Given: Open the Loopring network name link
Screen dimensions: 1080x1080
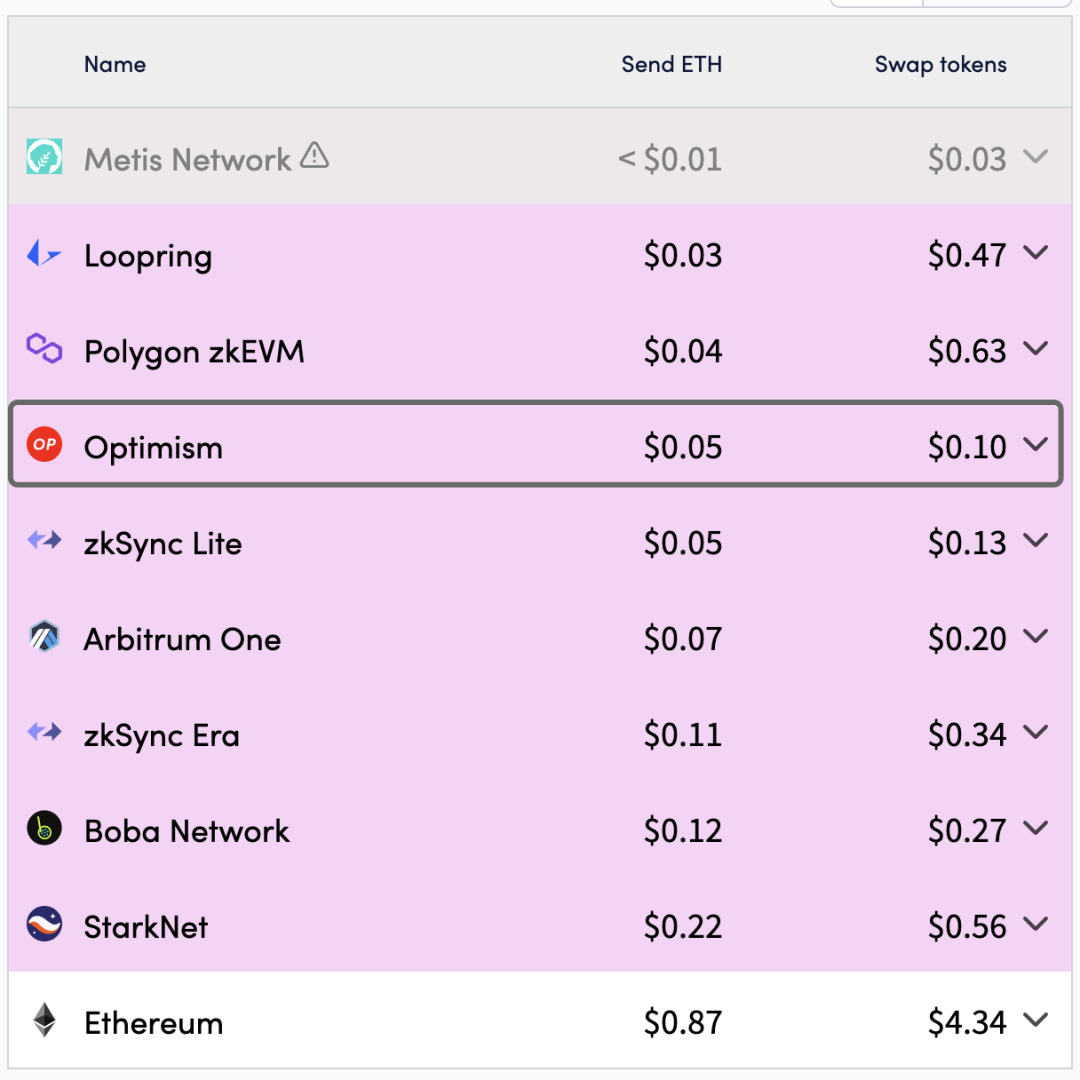Looking at the screenshot, I should point(147,255).
